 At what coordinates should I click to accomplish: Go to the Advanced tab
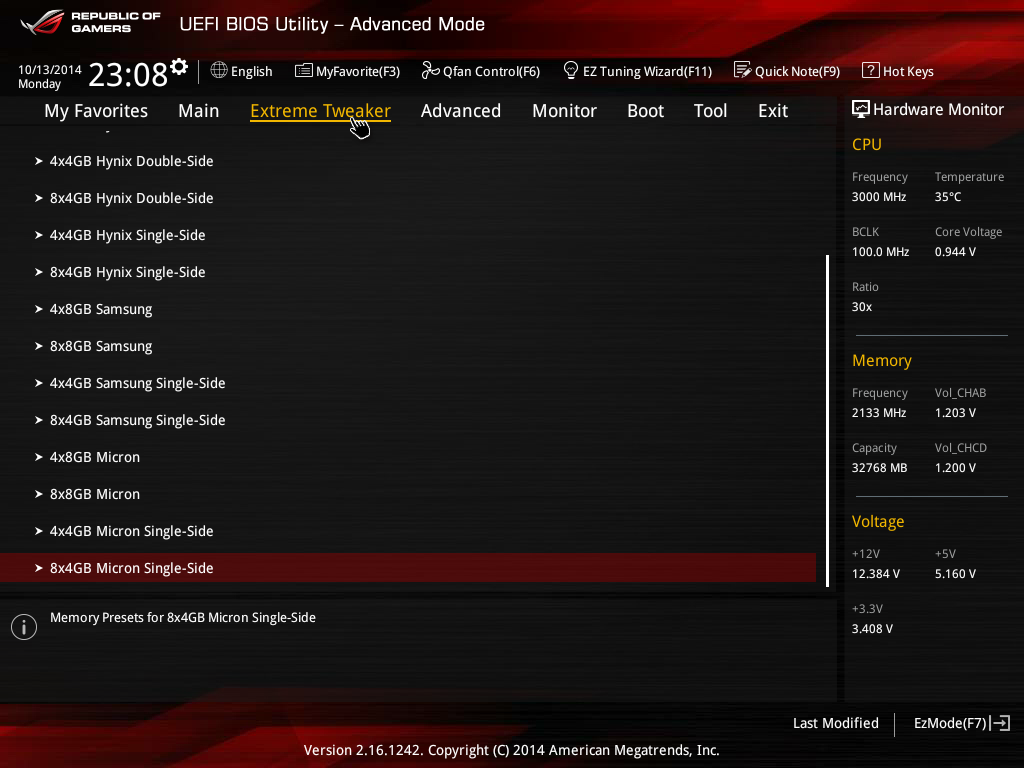(x=460, y=111)
